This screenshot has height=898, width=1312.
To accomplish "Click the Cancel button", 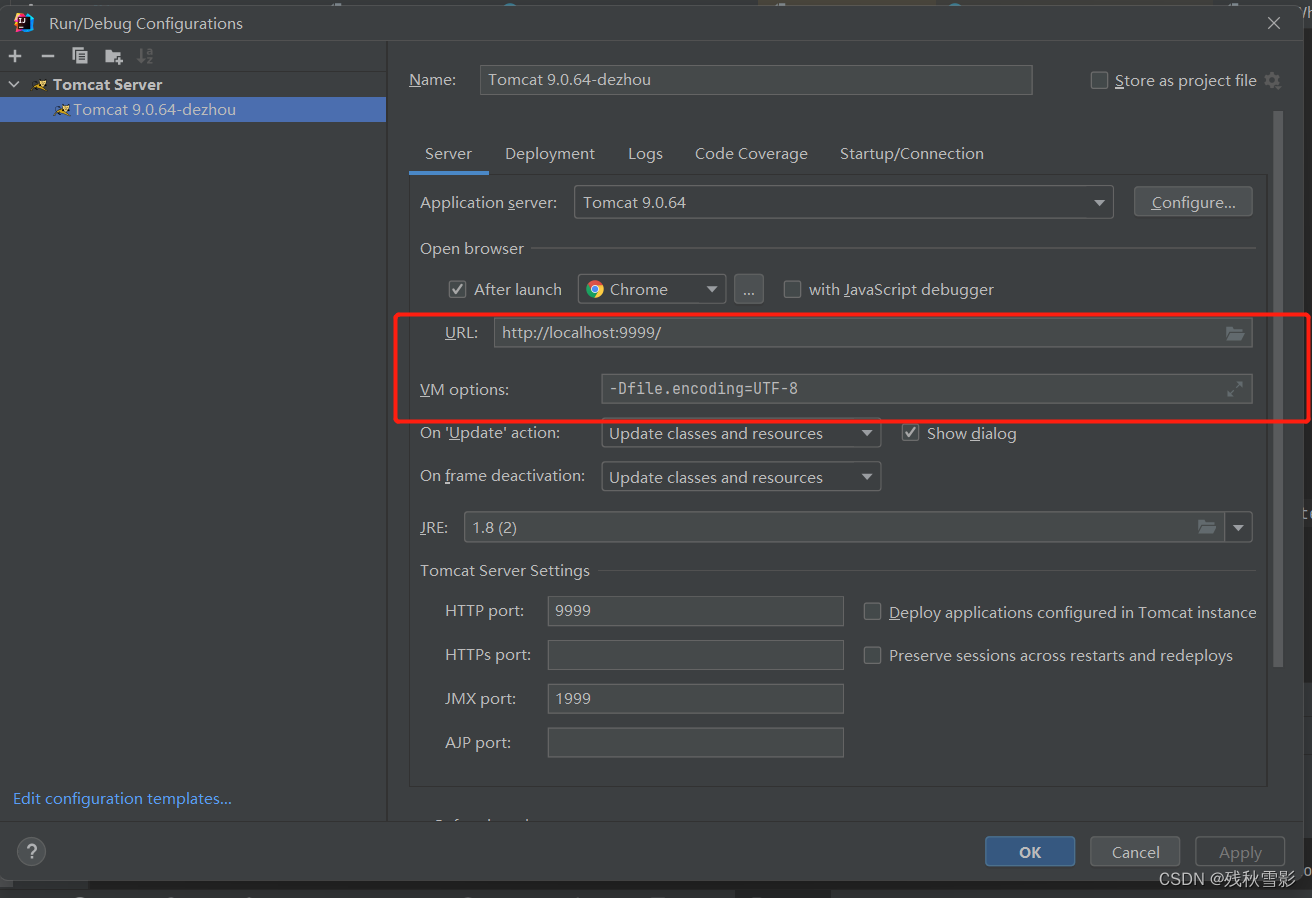I will pyautogui.click(x=1136, y=852).
